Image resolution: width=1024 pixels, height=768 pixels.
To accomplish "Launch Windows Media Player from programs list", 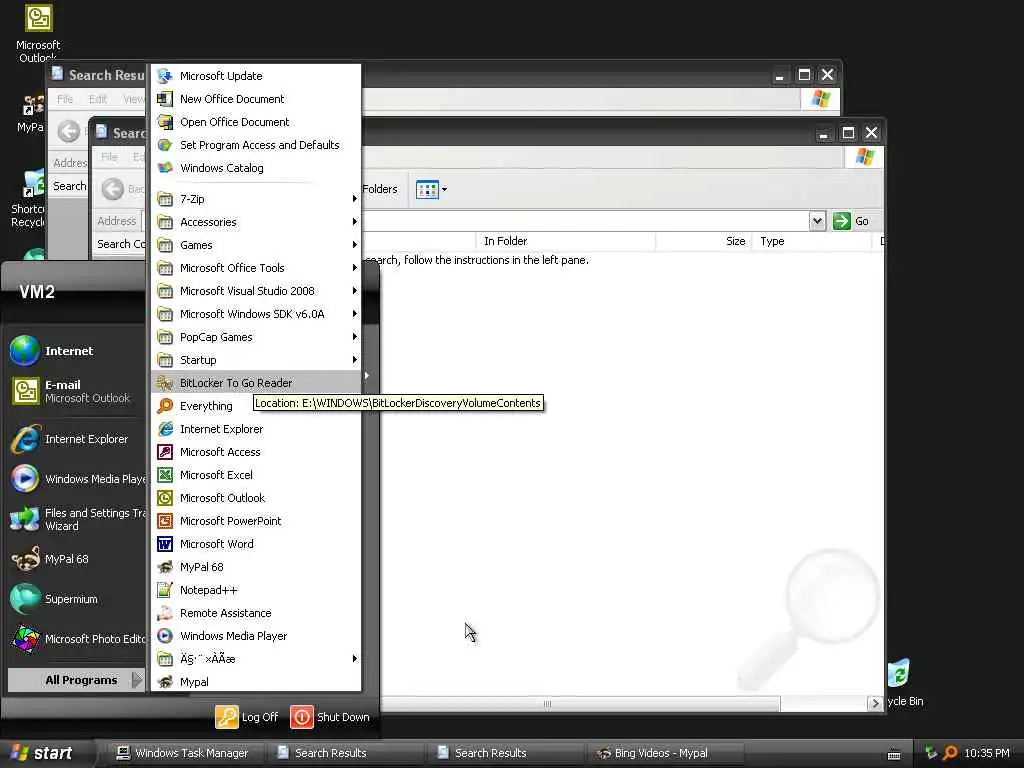I will [256, 636].
